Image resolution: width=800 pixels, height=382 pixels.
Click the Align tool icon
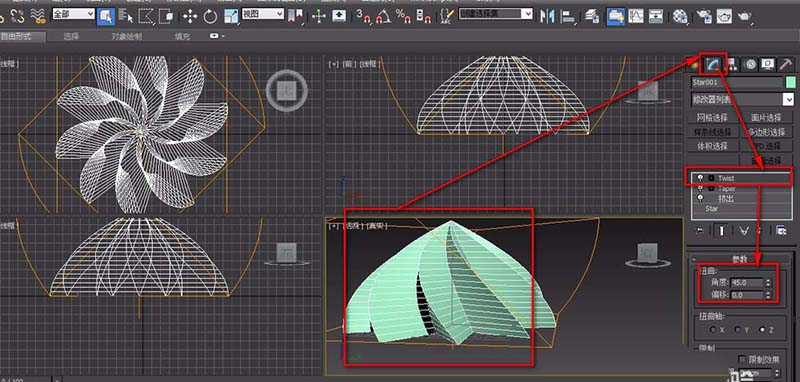click(567, 16)
